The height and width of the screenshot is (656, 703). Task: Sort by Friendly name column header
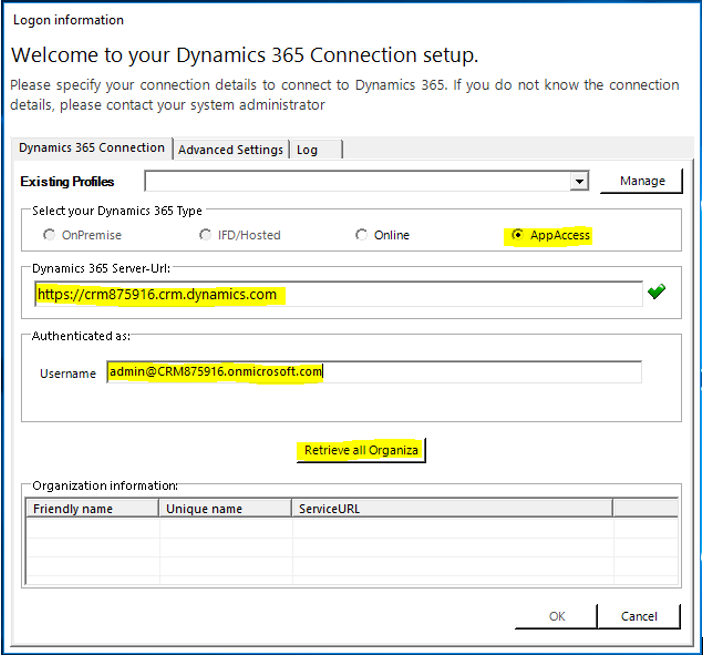pyautogui.click(x=92, y=508)
